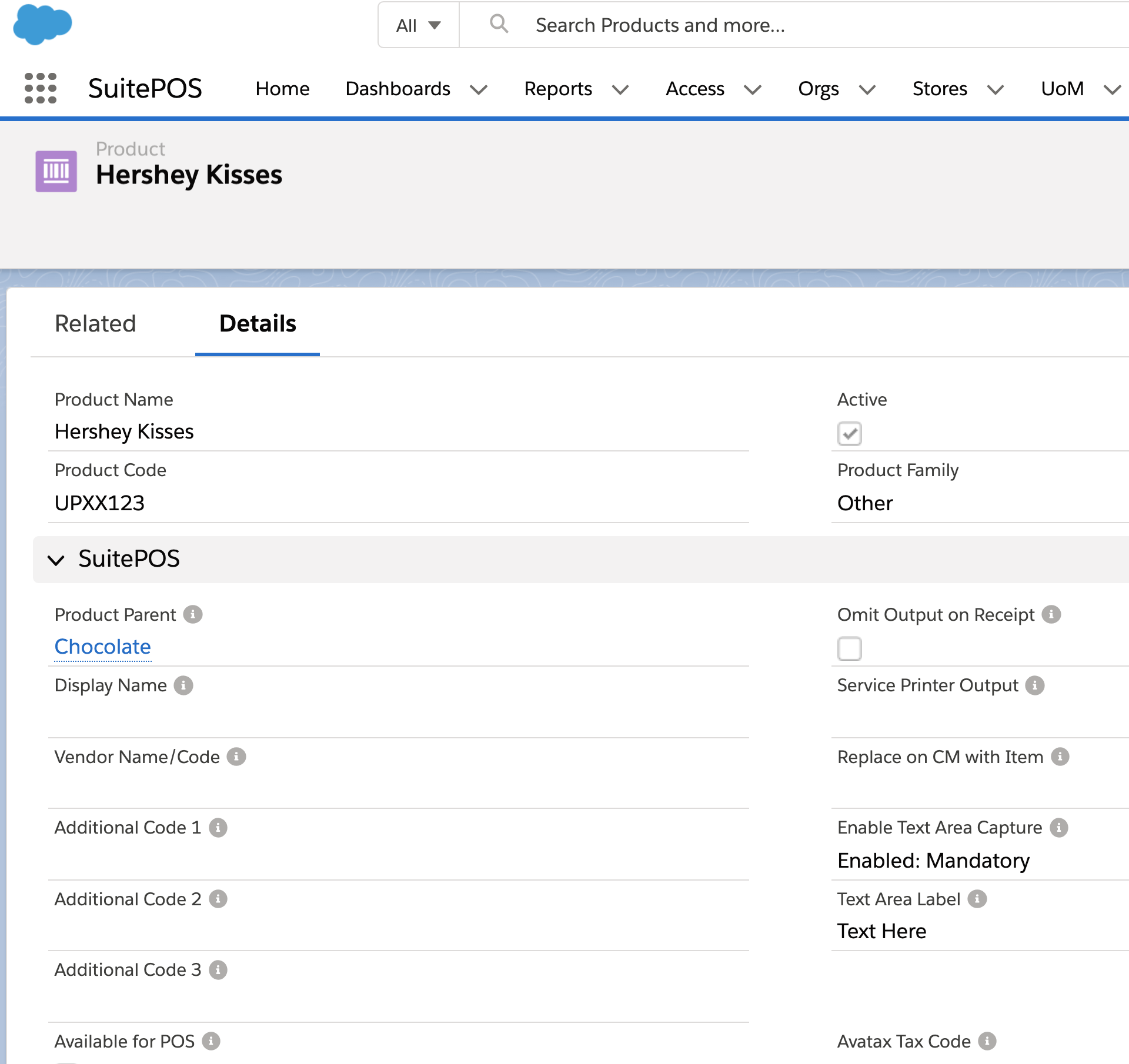Show help for Enable Text Area Capture
Viewport: 1129px width, 1064px height.
coord(1059,828)
